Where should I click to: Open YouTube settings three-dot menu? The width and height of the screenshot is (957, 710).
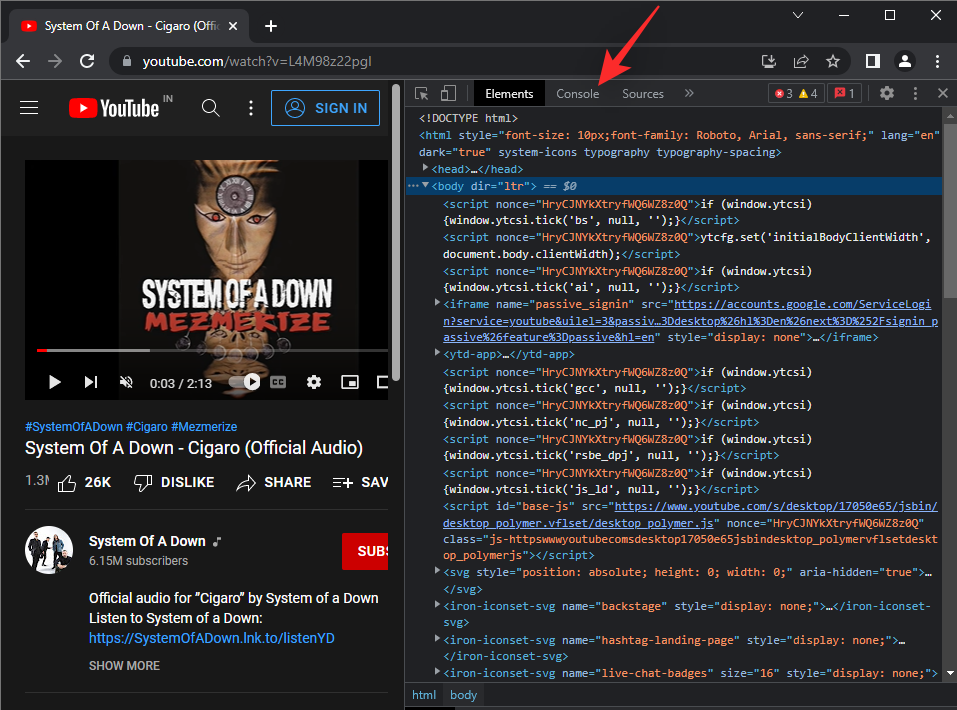click(x=251, y=108)
